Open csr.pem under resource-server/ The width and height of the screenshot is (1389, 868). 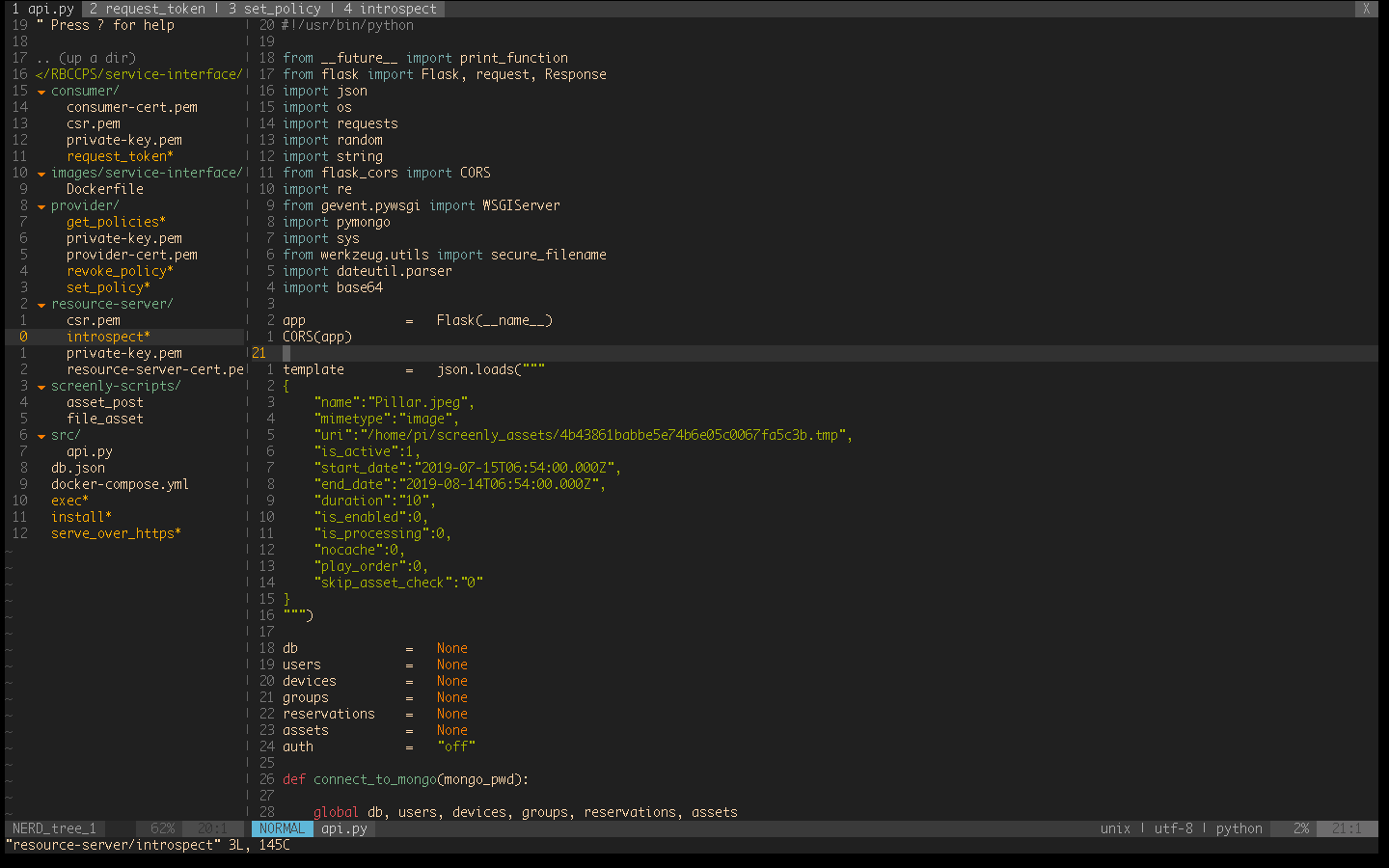click(x=94, y=320)
